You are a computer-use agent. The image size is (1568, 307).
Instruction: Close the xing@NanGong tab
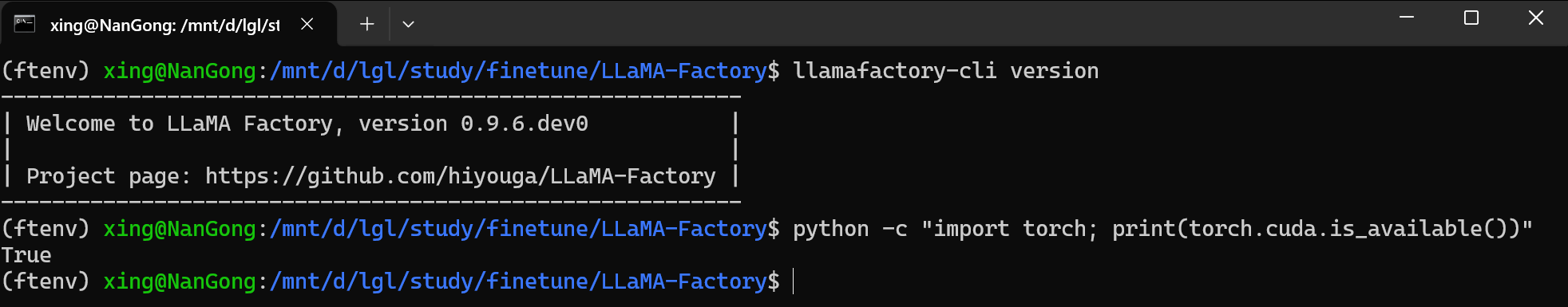tap(307, 24)
